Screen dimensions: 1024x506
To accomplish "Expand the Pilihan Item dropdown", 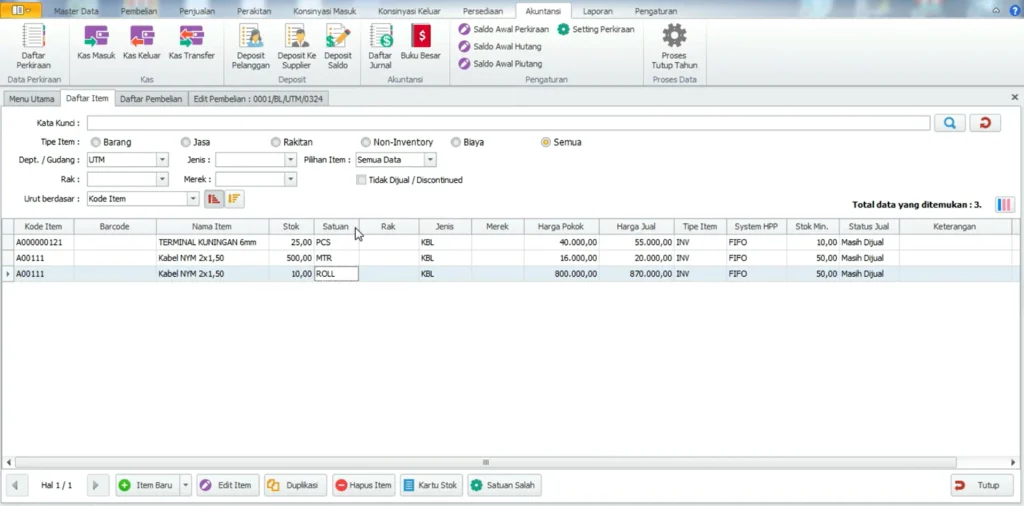I will pos(430,159).
